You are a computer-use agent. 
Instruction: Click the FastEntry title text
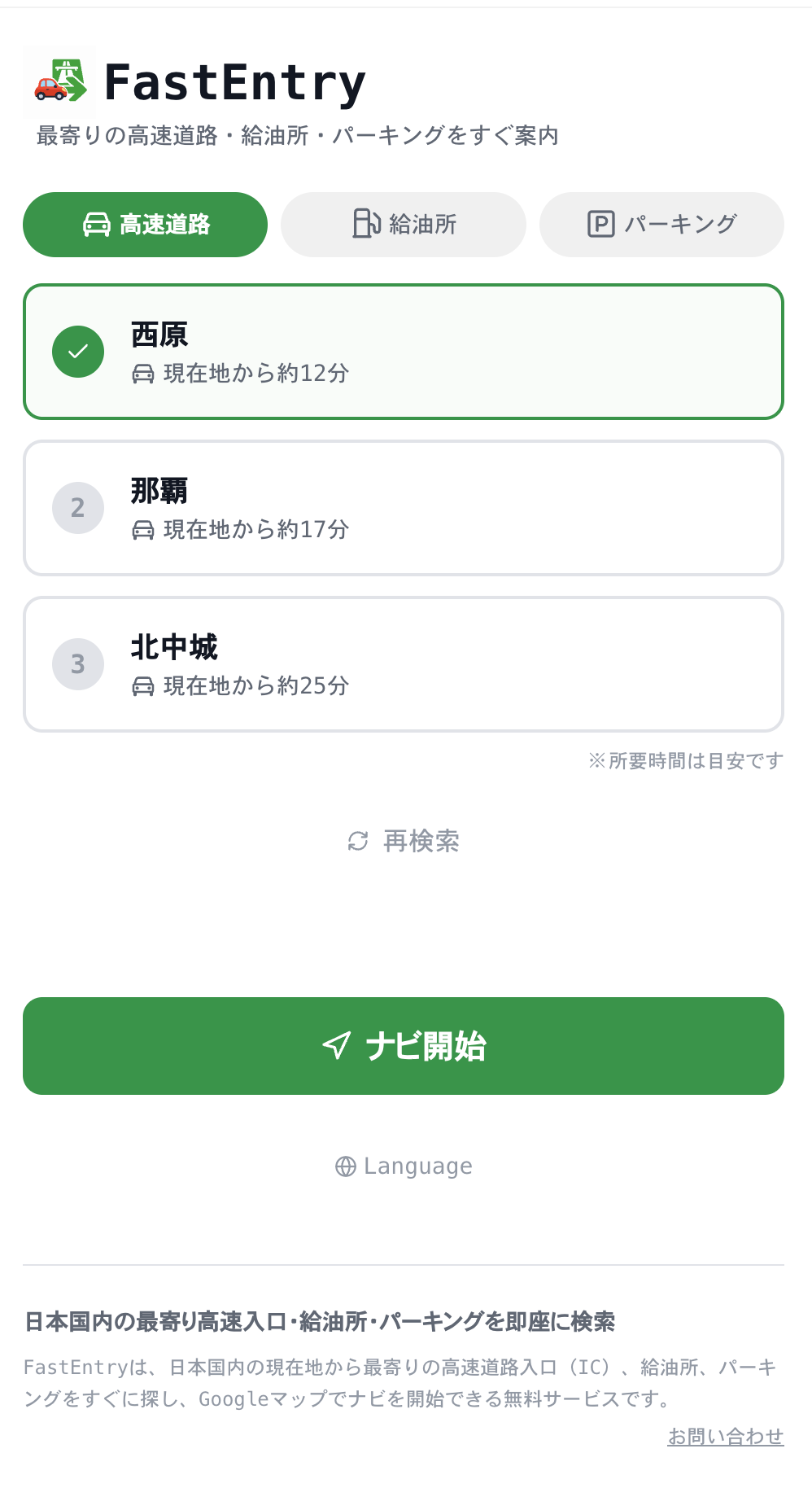tap(234, 82)
